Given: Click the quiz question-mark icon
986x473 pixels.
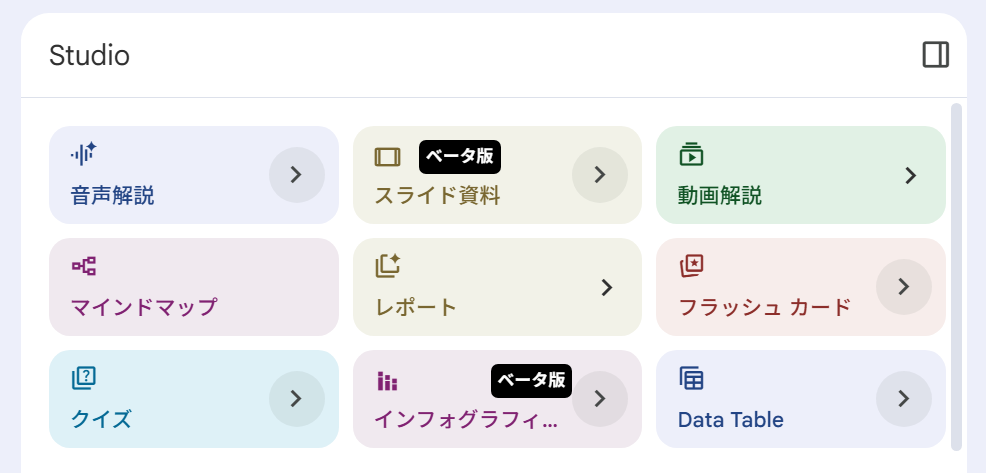Looking at the screenshot, I should tap(84, 378).
